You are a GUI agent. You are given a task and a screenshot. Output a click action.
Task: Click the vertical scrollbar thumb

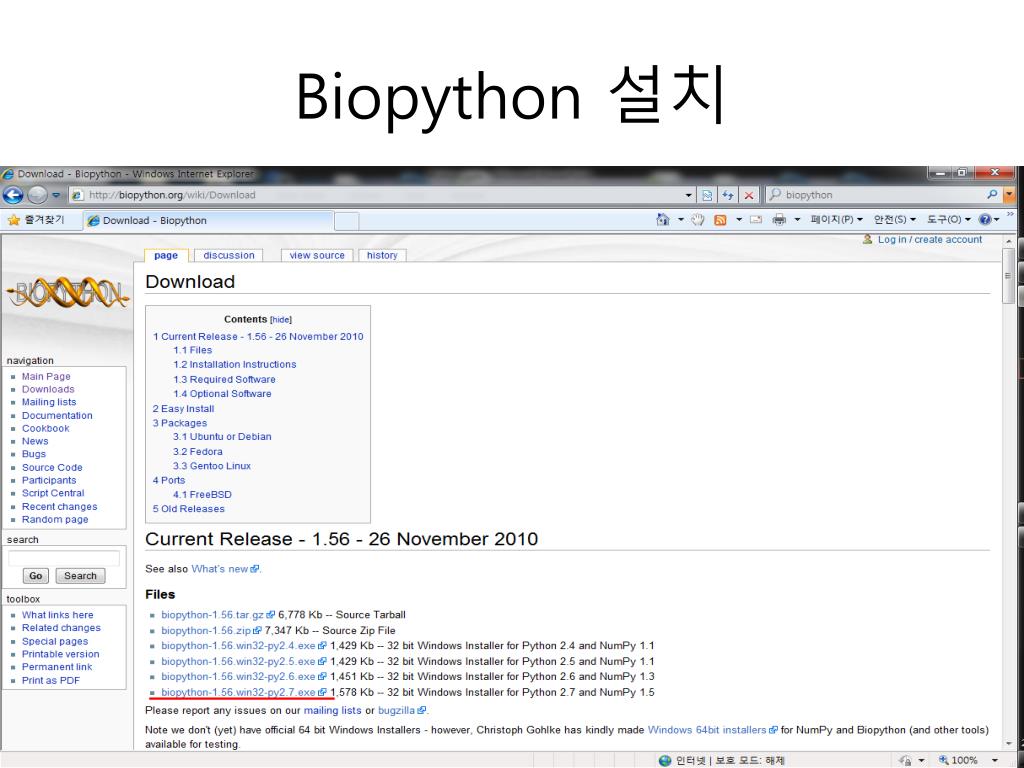1008,277
